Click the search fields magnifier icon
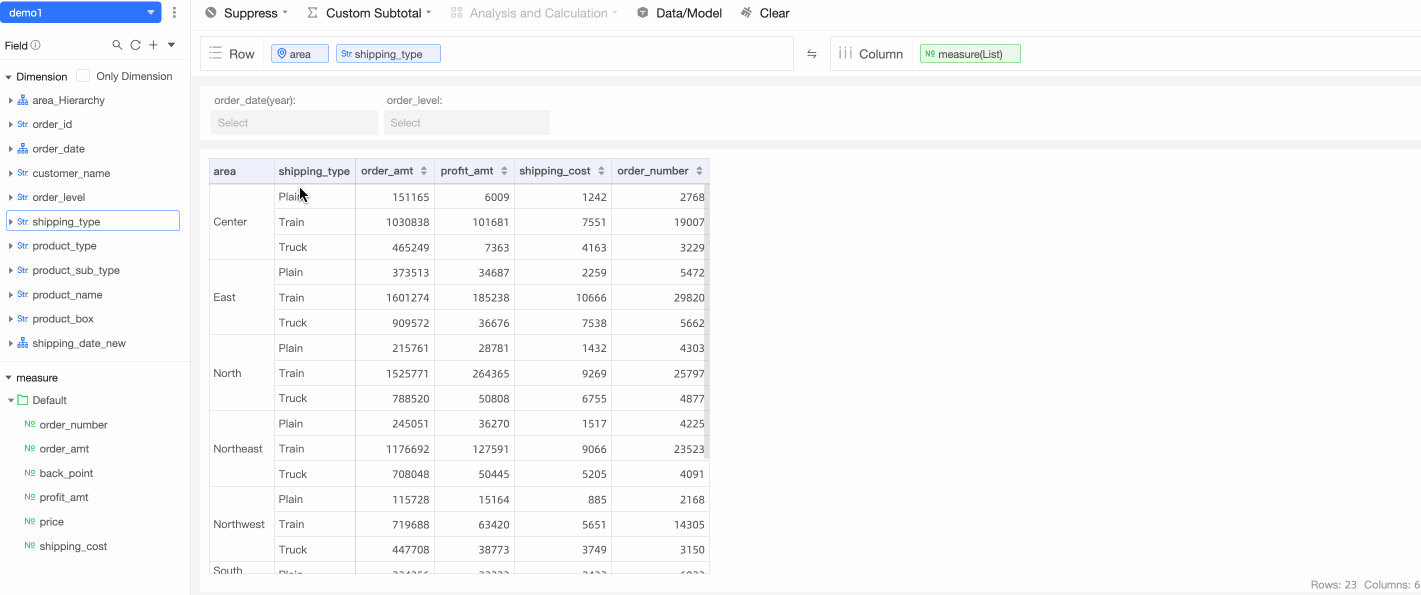This screenshot has height=595, width=1421. (117, 45)
